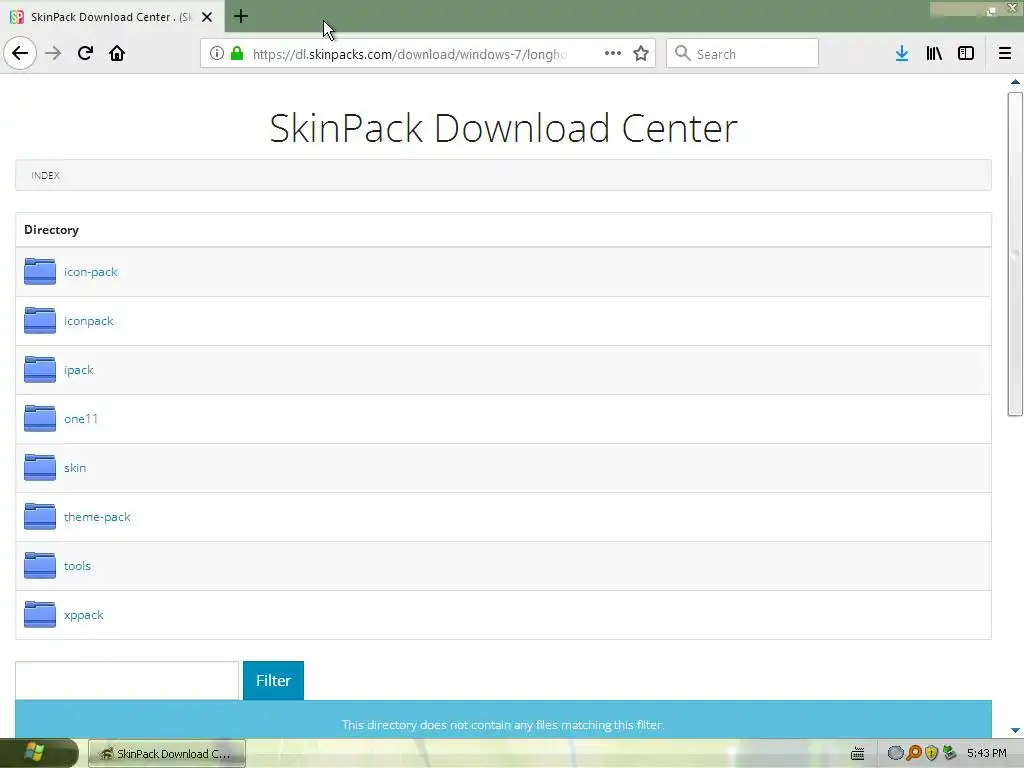Click the INDEX breadcrumb

(45, 175)
